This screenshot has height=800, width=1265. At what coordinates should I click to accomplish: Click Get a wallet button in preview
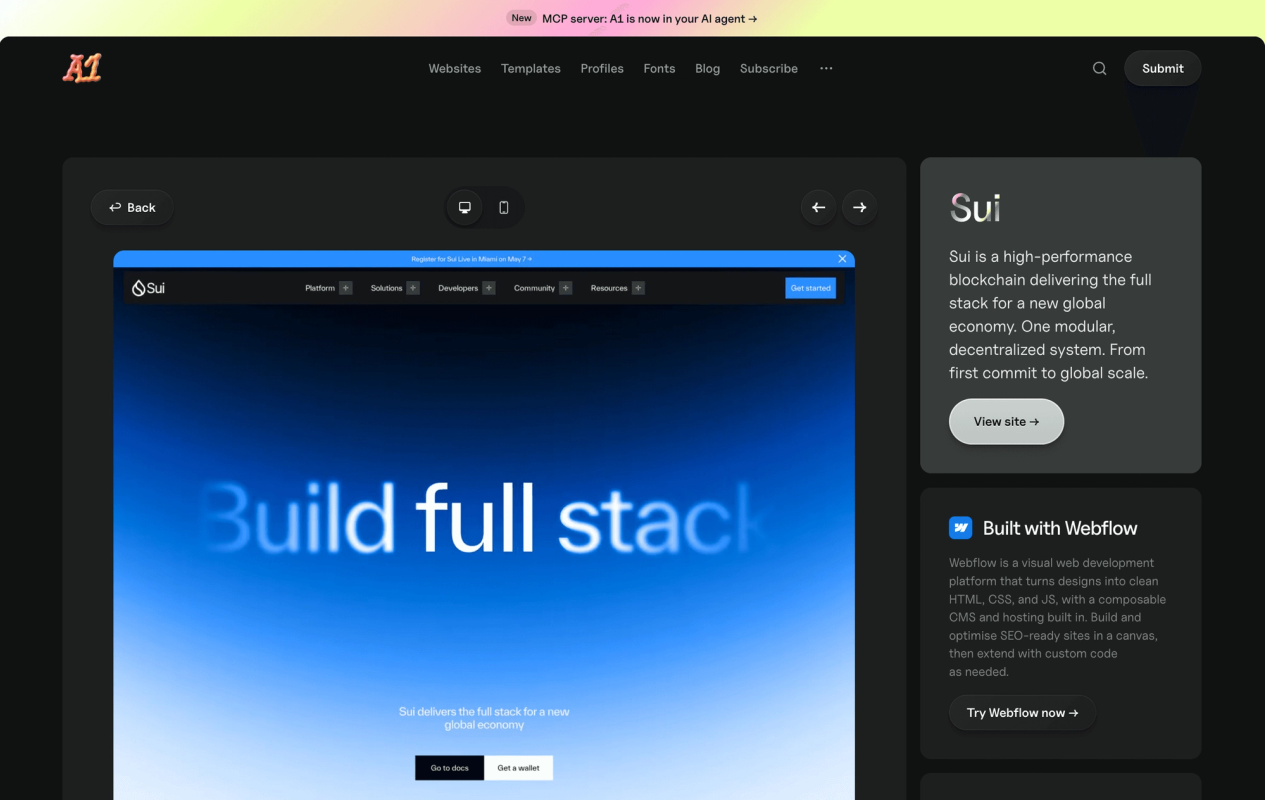518,768
